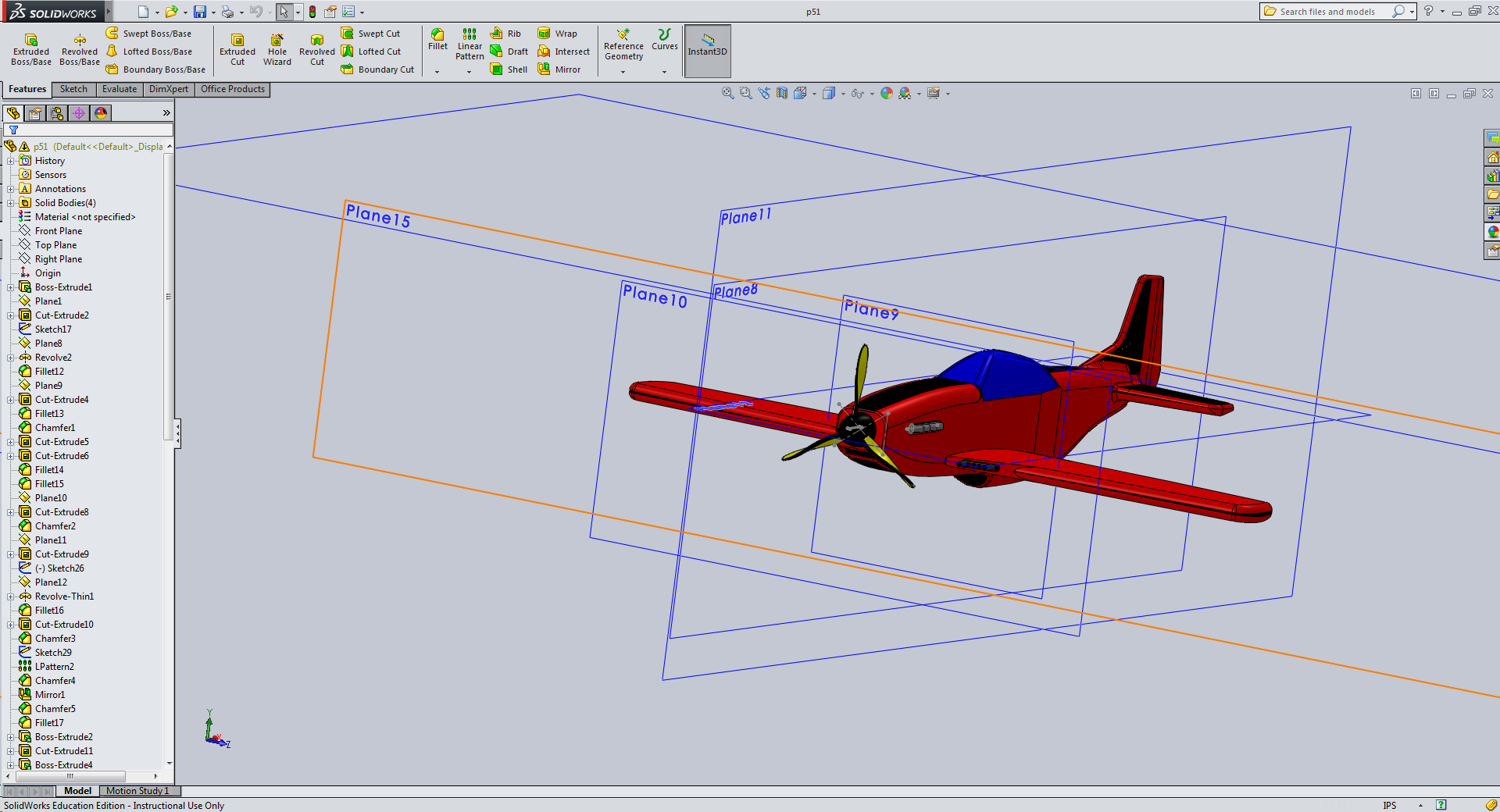The height and width of the screenshot is (812, 1500).
Task: Click the feature tree vertical scrollbar thumb
Action: click(168, 297)
